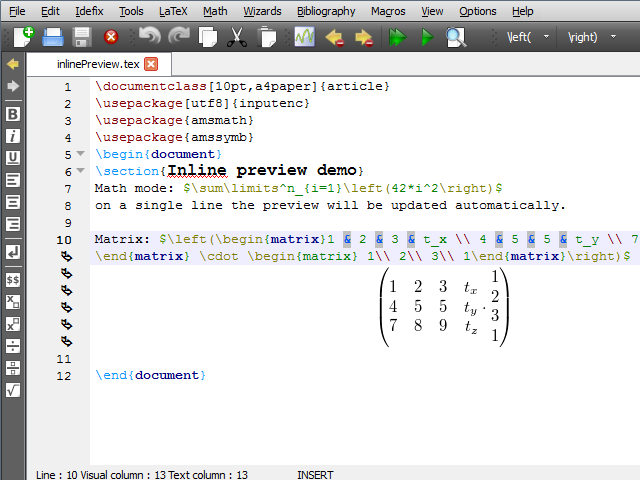
Task: Toggle italic formatting in sidebar
Action: (x=13, y=135)
